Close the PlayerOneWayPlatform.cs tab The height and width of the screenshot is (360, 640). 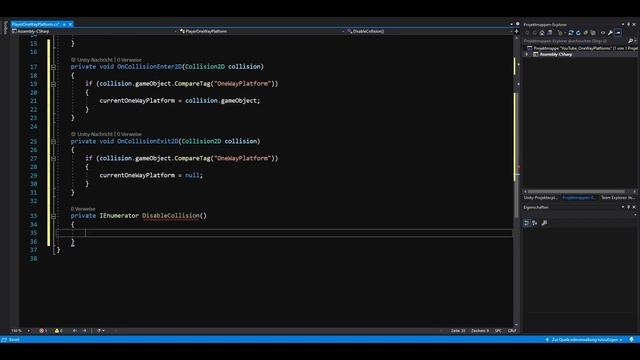[70, 24]
